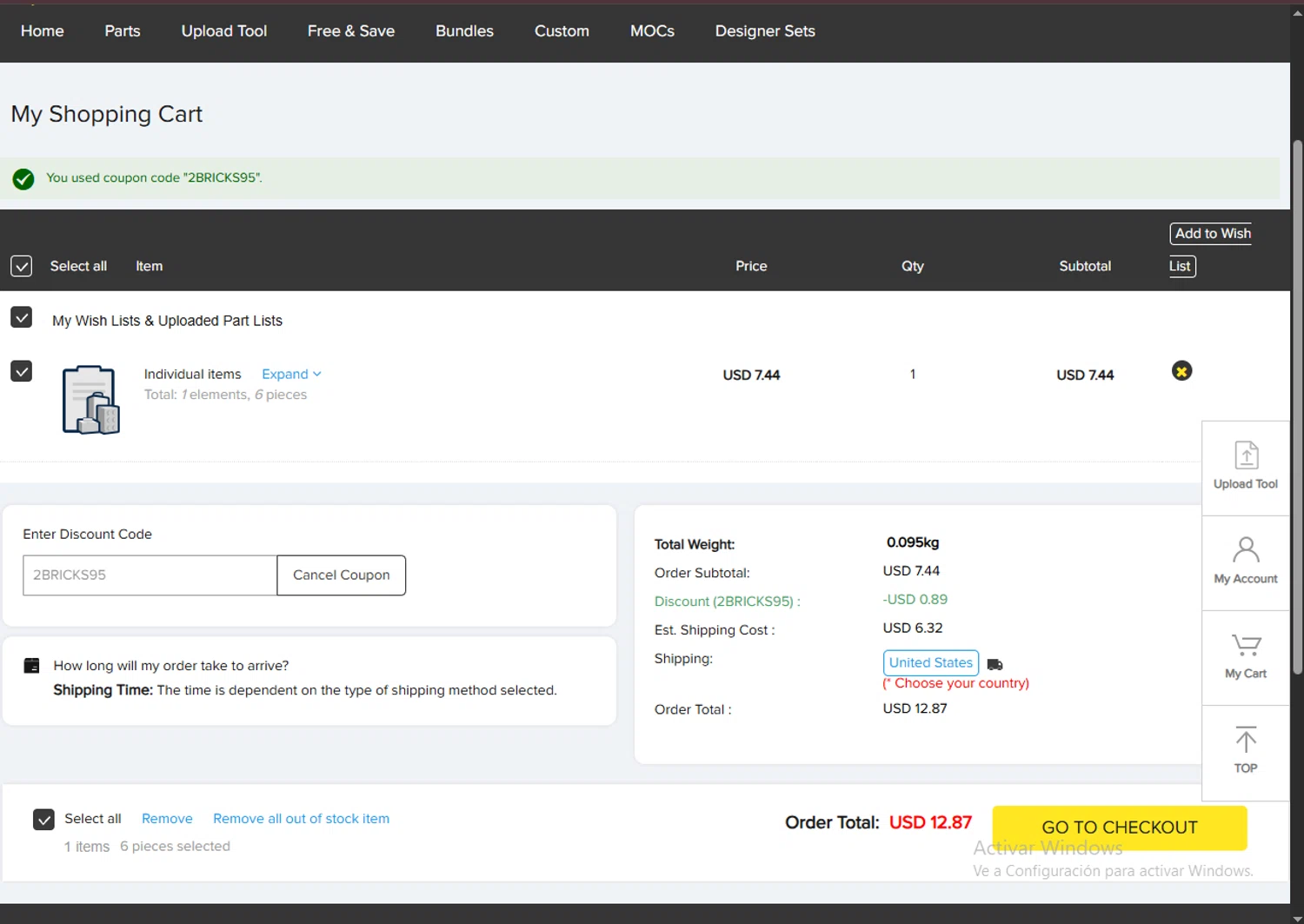The width and height of the screenshot is (1304, 924).
Task: Click the Remove link
Action: click(167, 819)
